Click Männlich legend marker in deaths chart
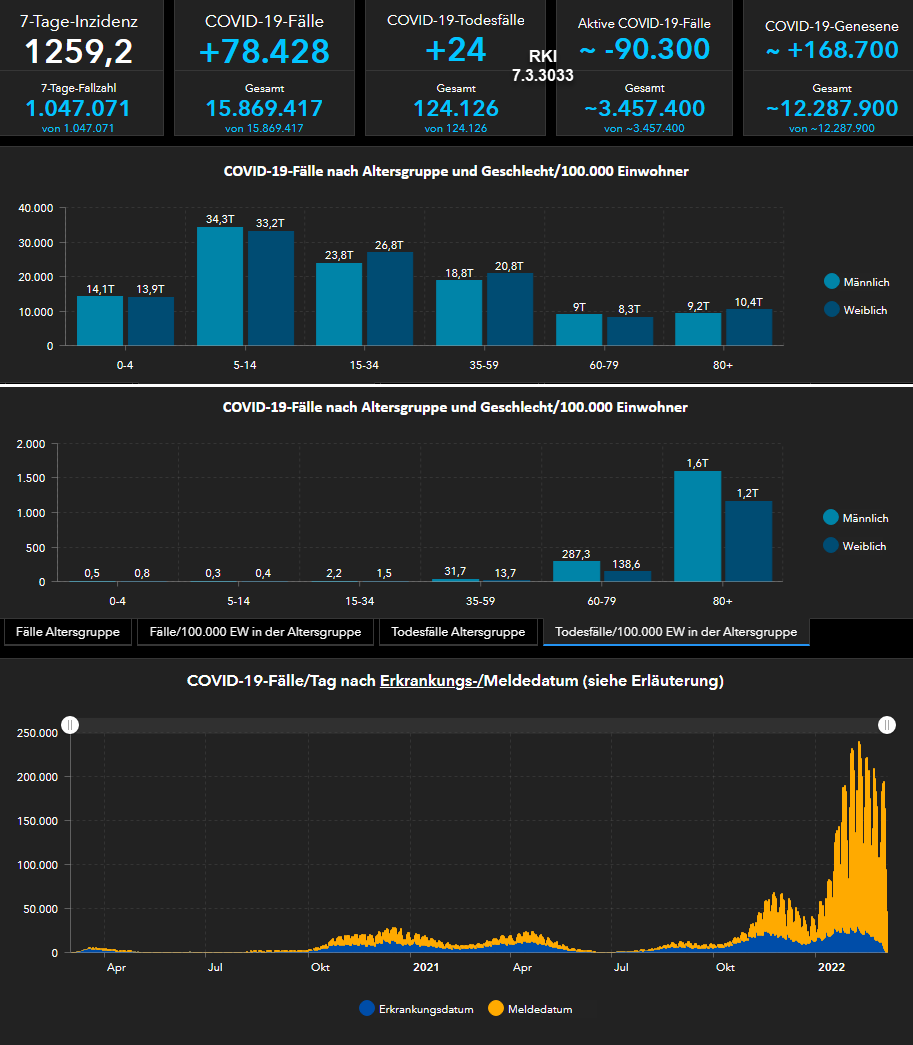The image size is (913, 1045). click(831, 518)
